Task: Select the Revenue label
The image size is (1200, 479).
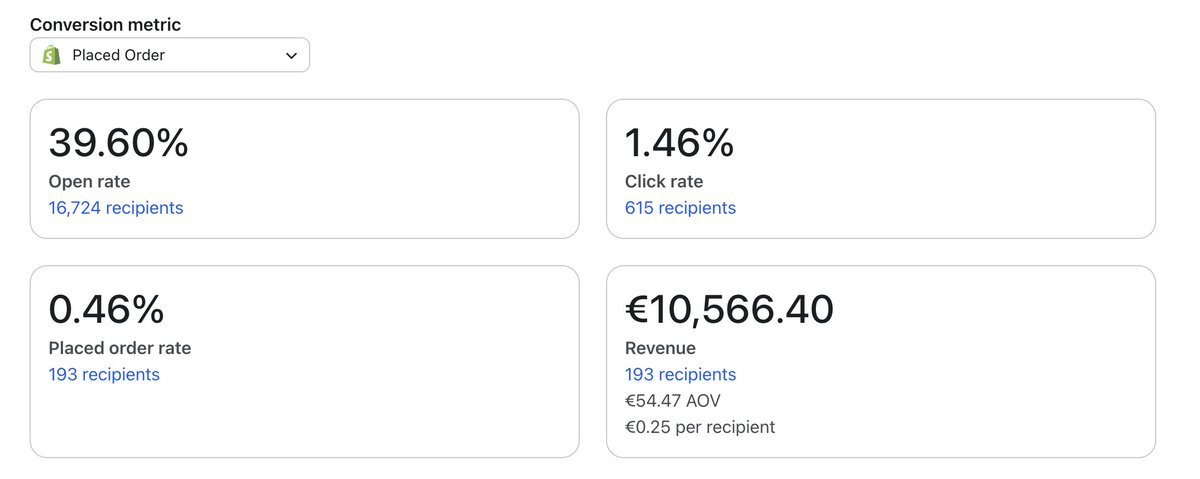Action: pyautogui.click(x=660, y=348)
